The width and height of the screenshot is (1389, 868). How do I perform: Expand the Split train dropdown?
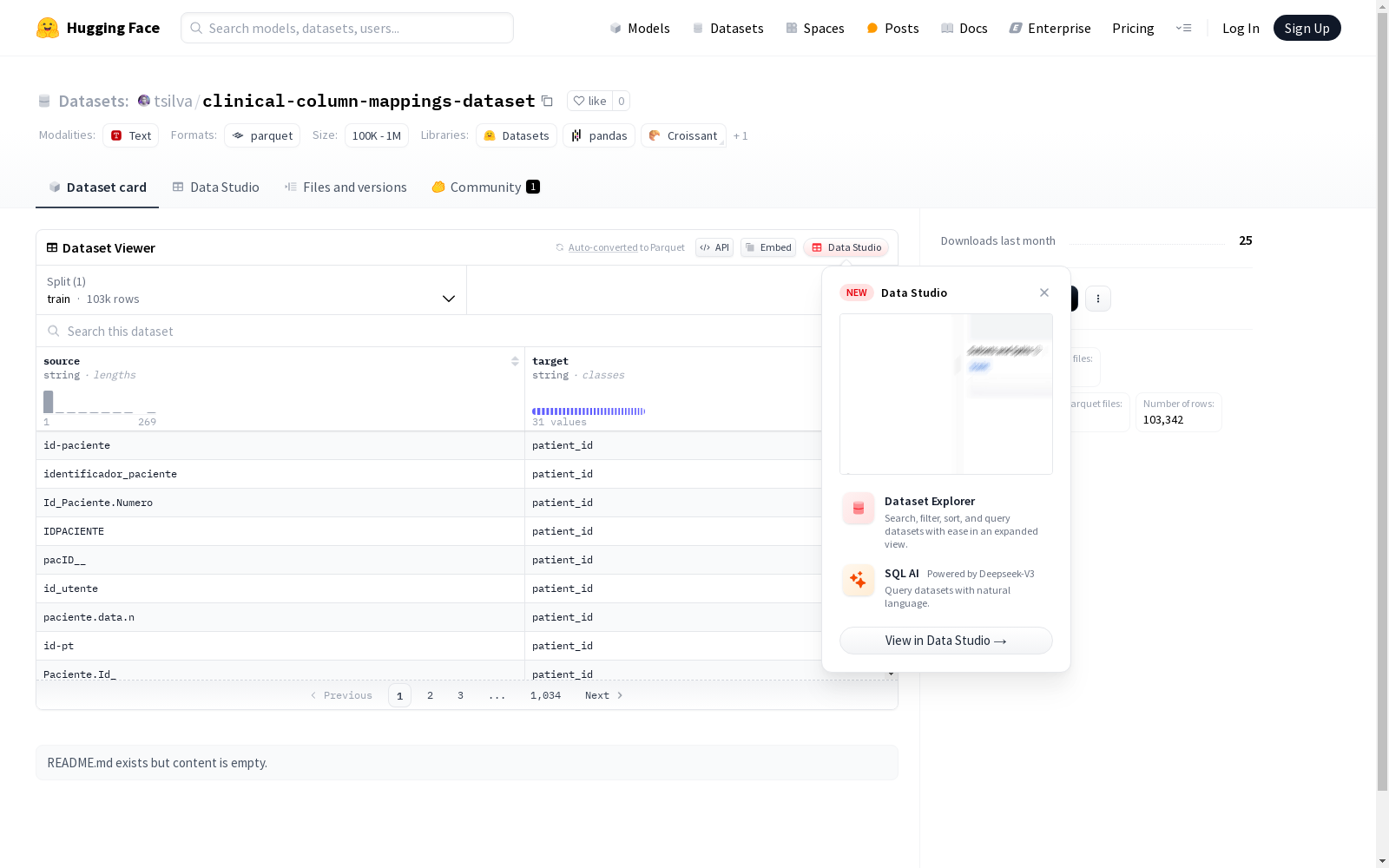coord(251,290)
